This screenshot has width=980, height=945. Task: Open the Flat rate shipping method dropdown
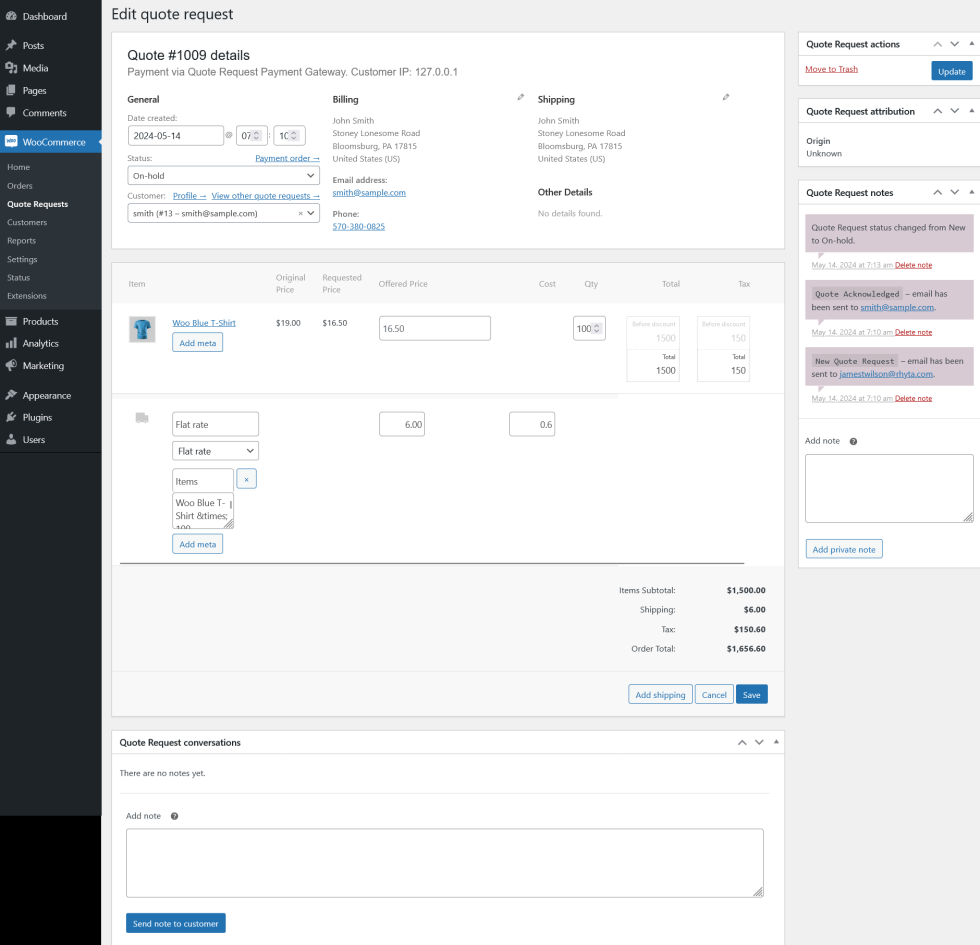pyautogui.click(x=215, y=451)
